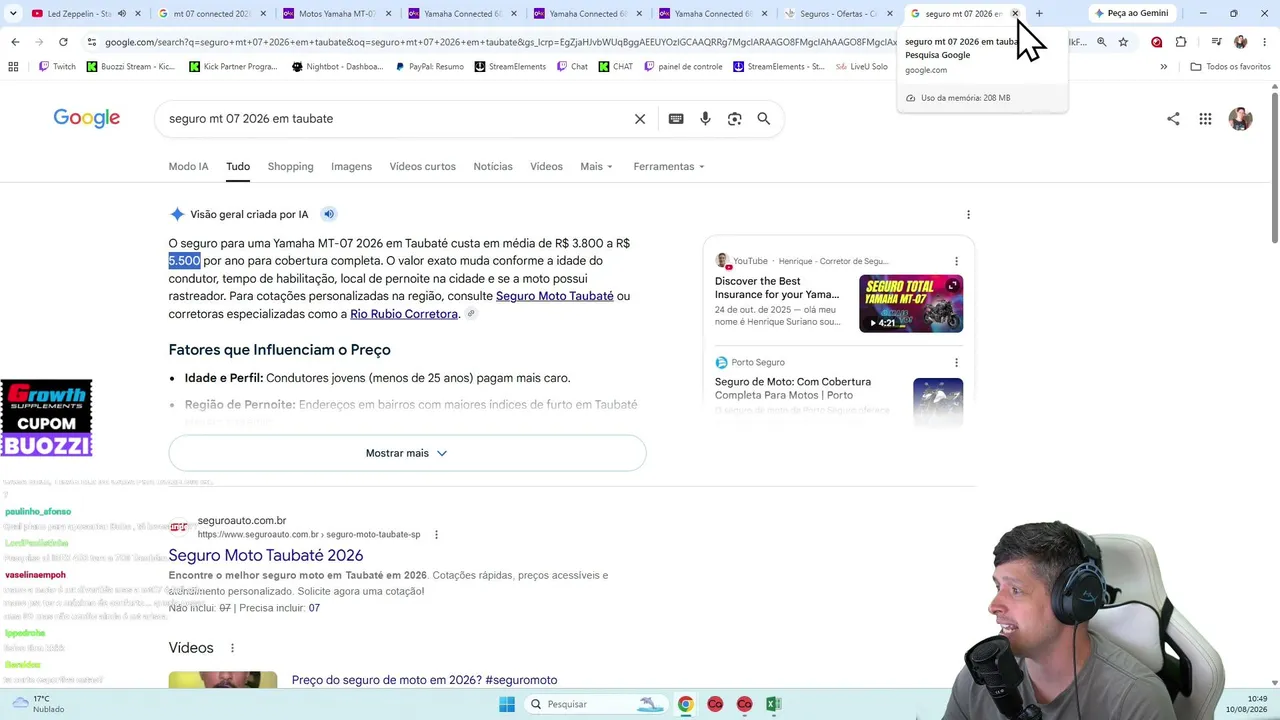
Task: Mute the Led Zeppelin tab audio
Action: pyautogui.click(x=122, y=14)
